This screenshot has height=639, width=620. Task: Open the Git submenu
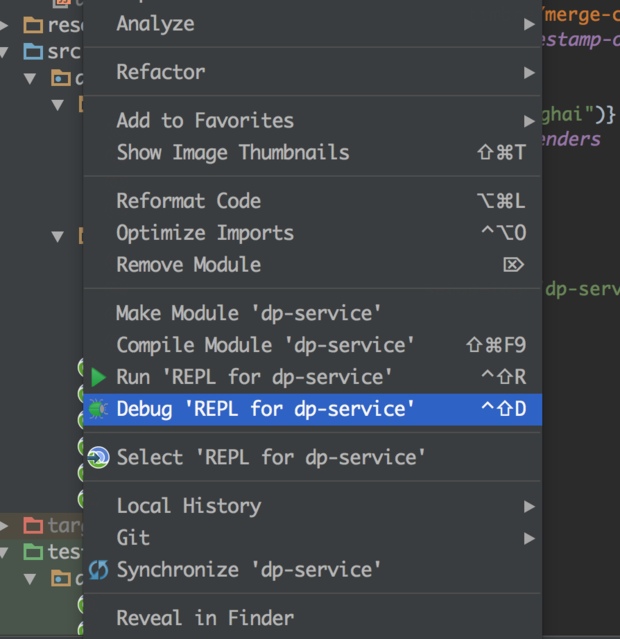312,538
